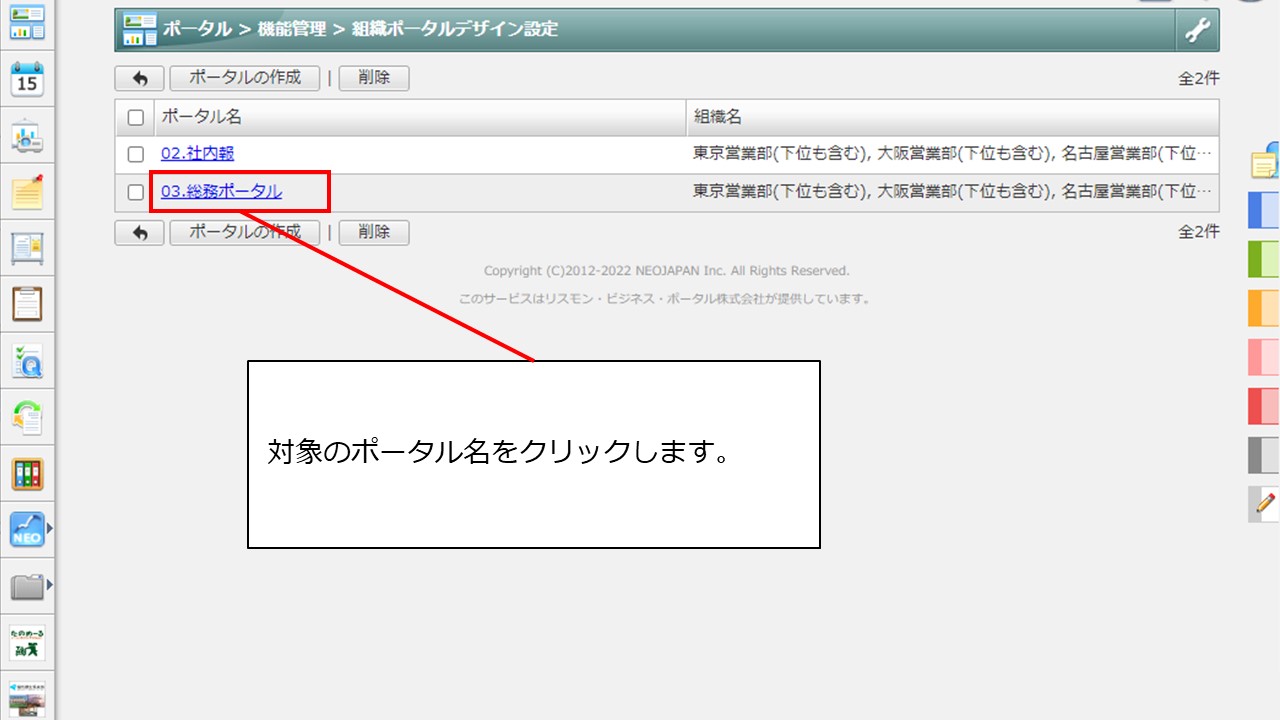Click the NEOJAPAN copyright text
Screen dimensions: 1280x720
(666, 271)
